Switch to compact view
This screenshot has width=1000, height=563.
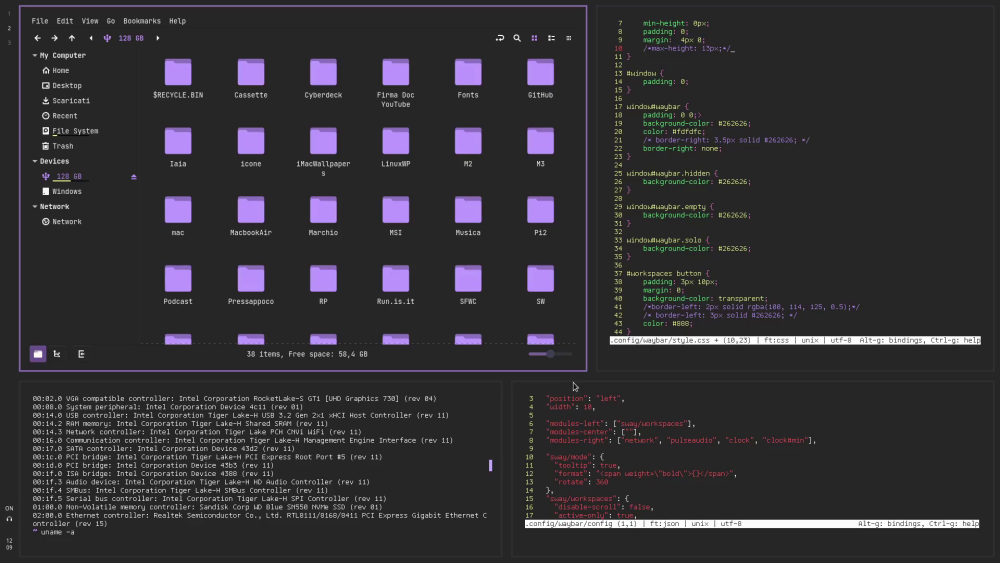569,38
